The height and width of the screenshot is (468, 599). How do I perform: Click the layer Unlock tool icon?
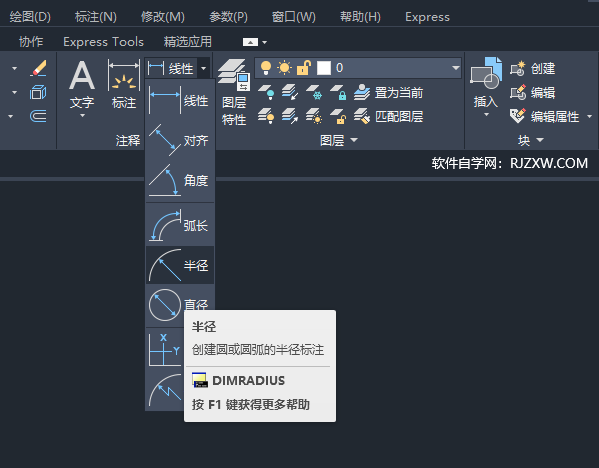tap(338, 116)
